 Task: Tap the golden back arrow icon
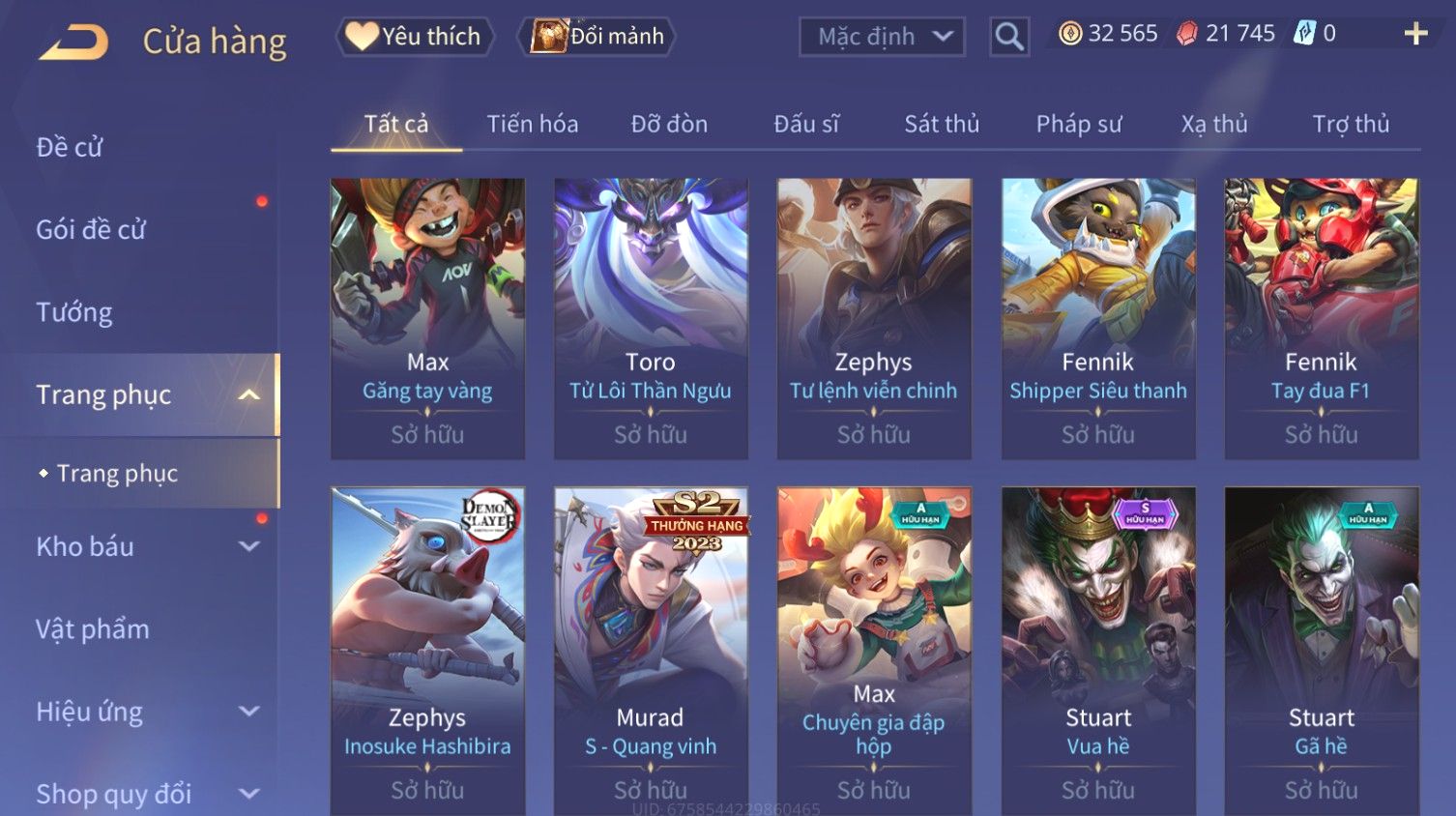click(x=73, y=42)
